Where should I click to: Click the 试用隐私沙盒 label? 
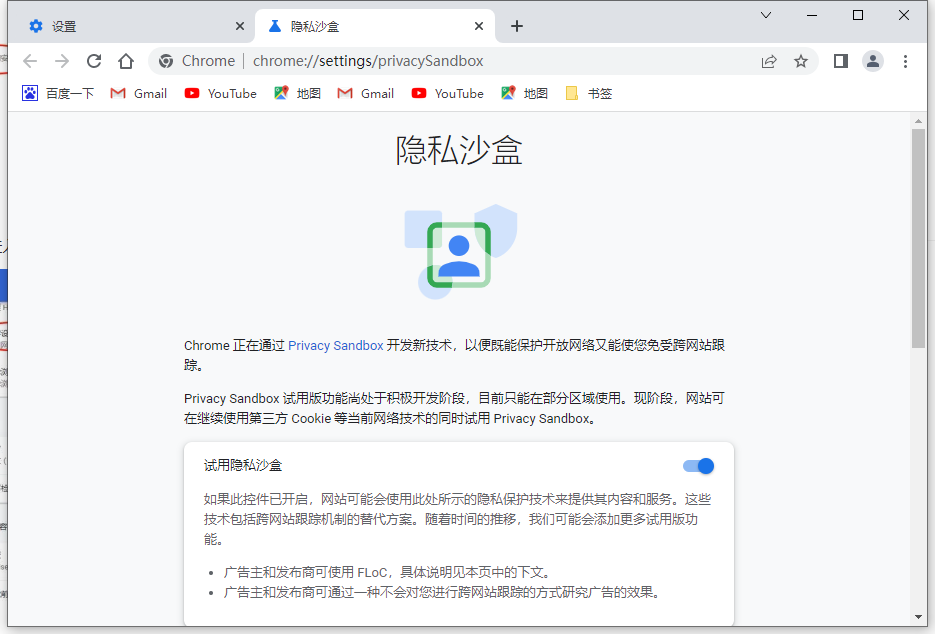pyautogui.click(x=243, y=465)
